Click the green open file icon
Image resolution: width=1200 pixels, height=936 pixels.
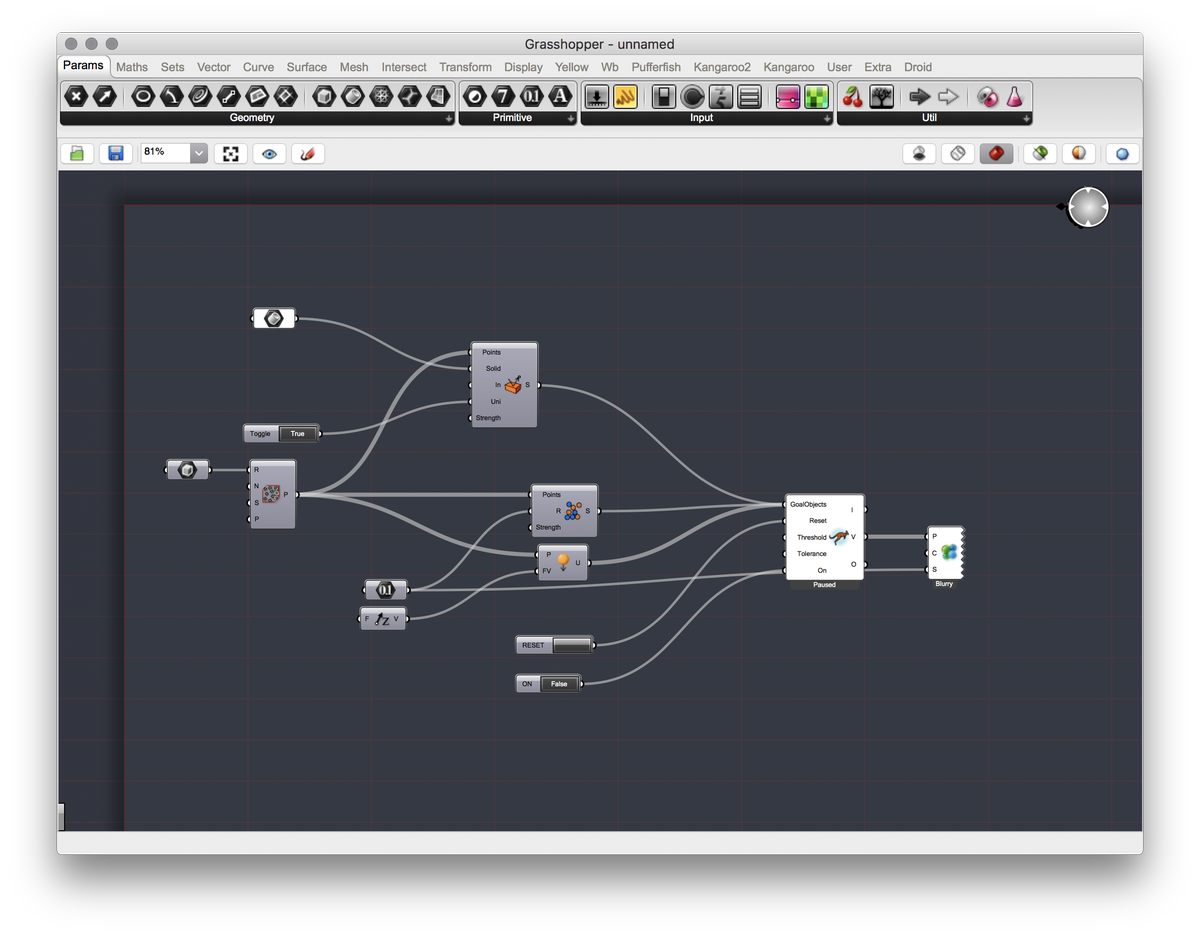tap(77, 153)
